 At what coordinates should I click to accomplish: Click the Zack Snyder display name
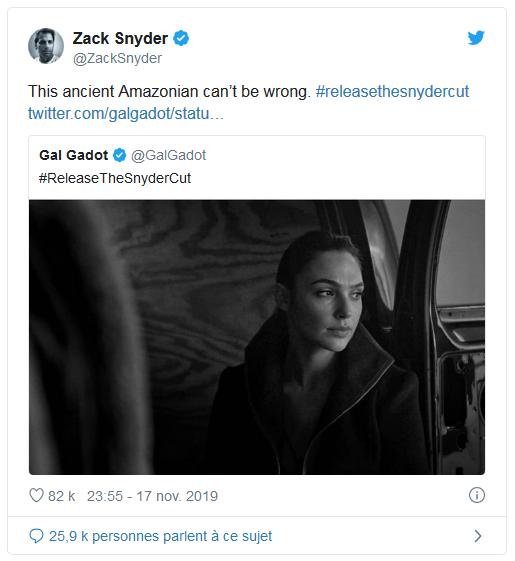pyautogui.click(x=120, y=38)
